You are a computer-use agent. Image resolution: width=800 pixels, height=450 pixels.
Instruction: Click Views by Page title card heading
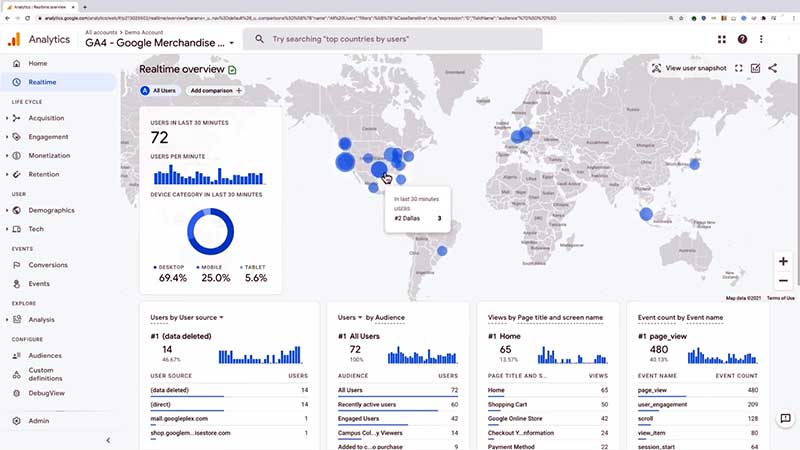[545, 317]
